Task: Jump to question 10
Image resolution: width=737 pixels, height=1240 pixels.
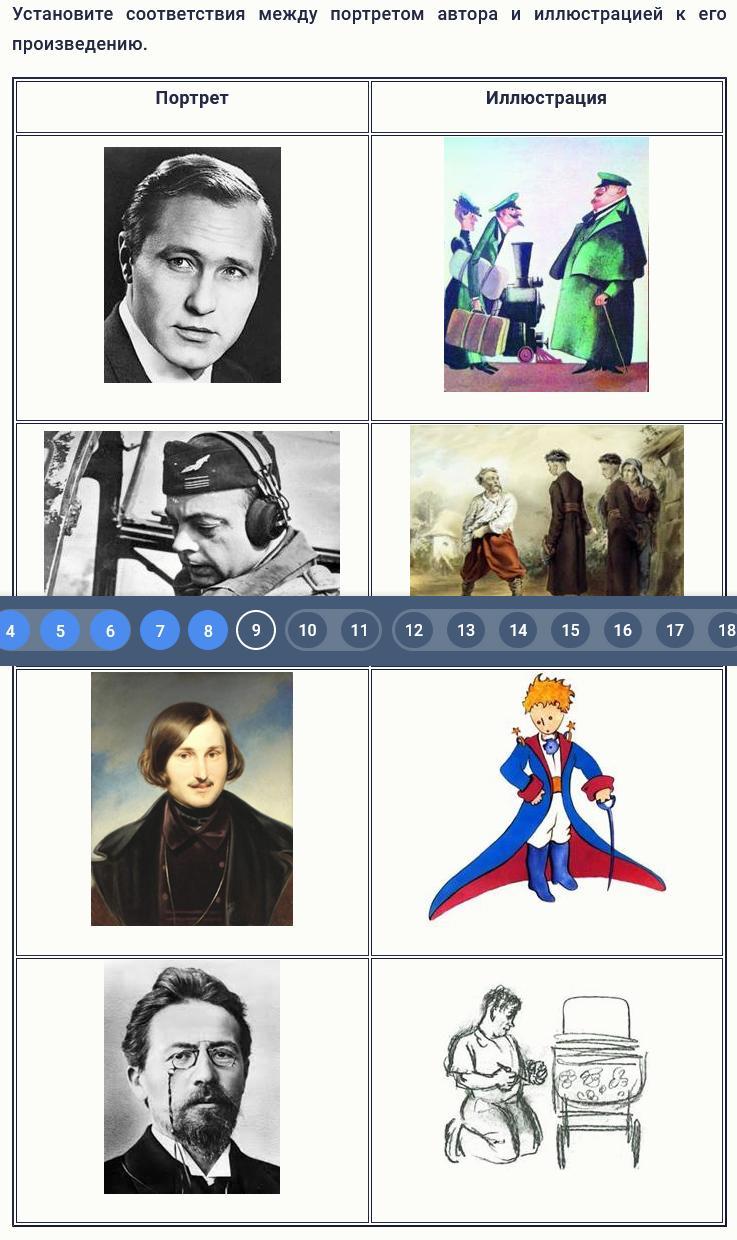Action: [x=307, y=630]
